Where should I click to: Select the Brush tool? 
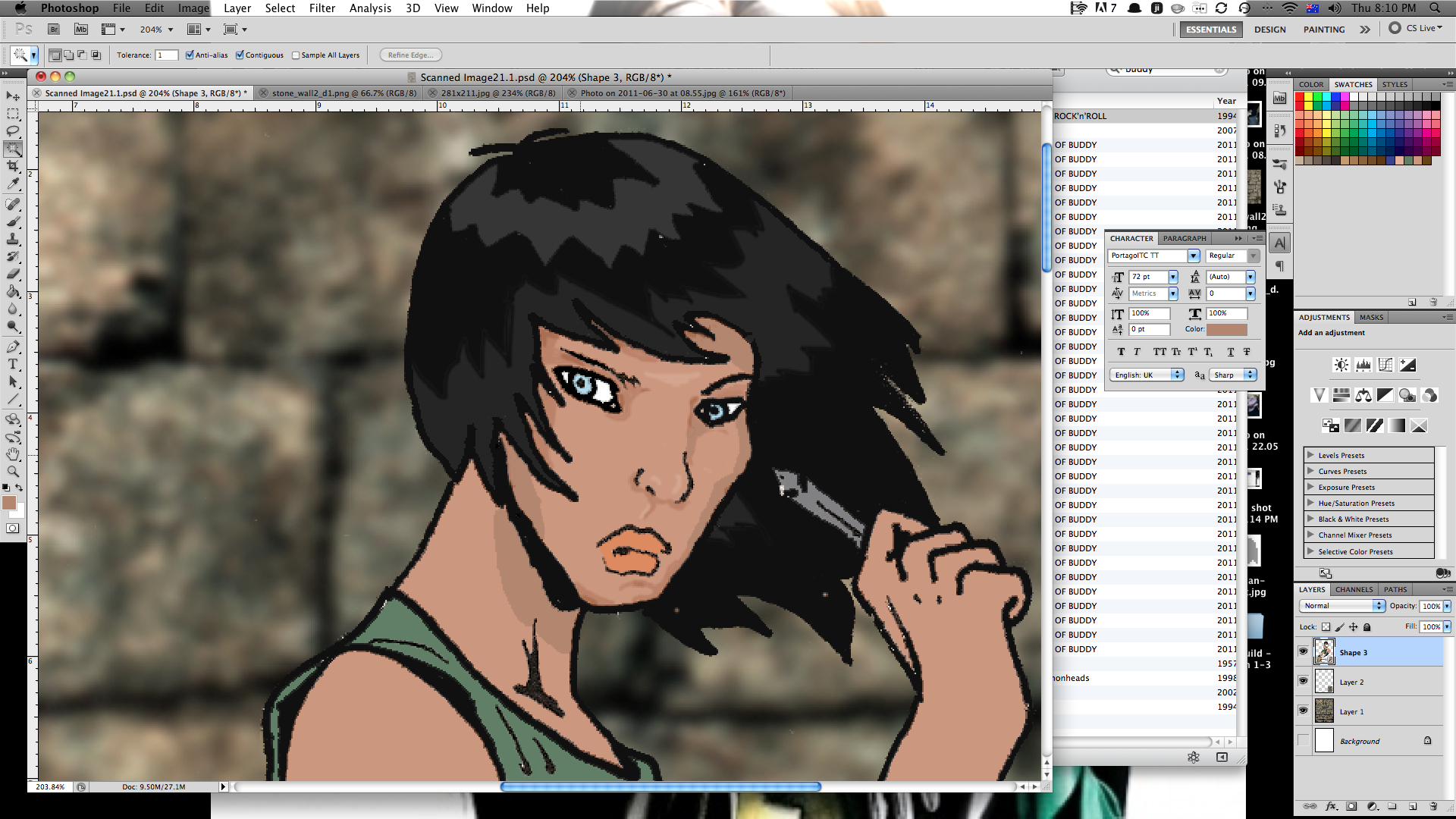click(x=13, y=221)
